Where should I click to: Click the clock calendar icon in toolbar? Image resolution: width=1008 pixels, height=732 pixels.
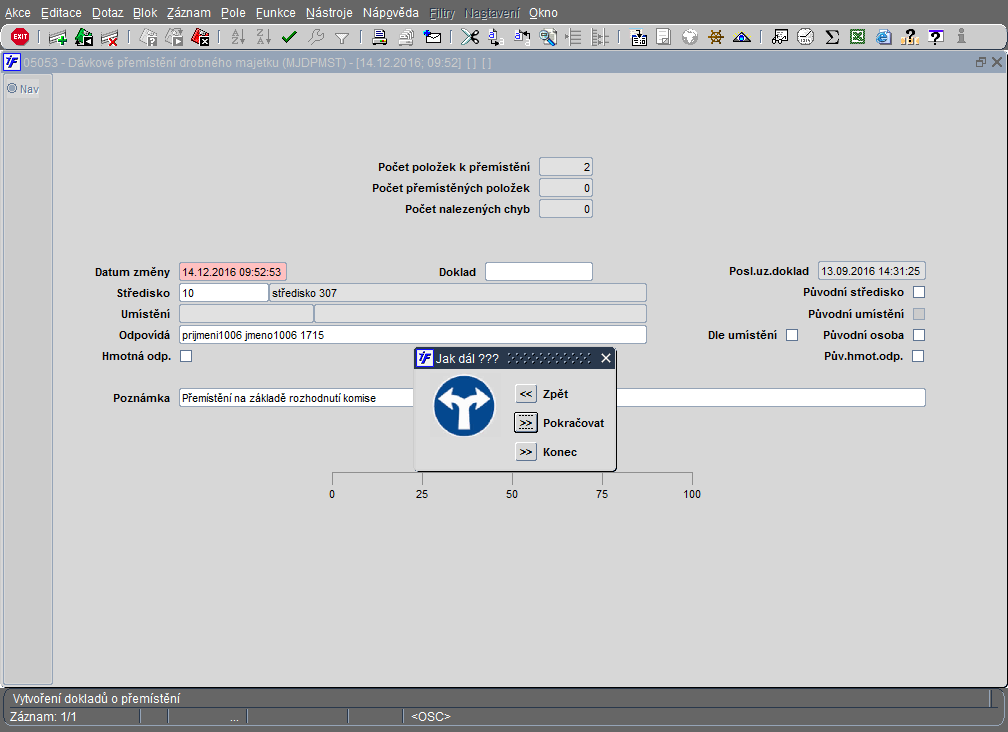(x=806, y=37)
